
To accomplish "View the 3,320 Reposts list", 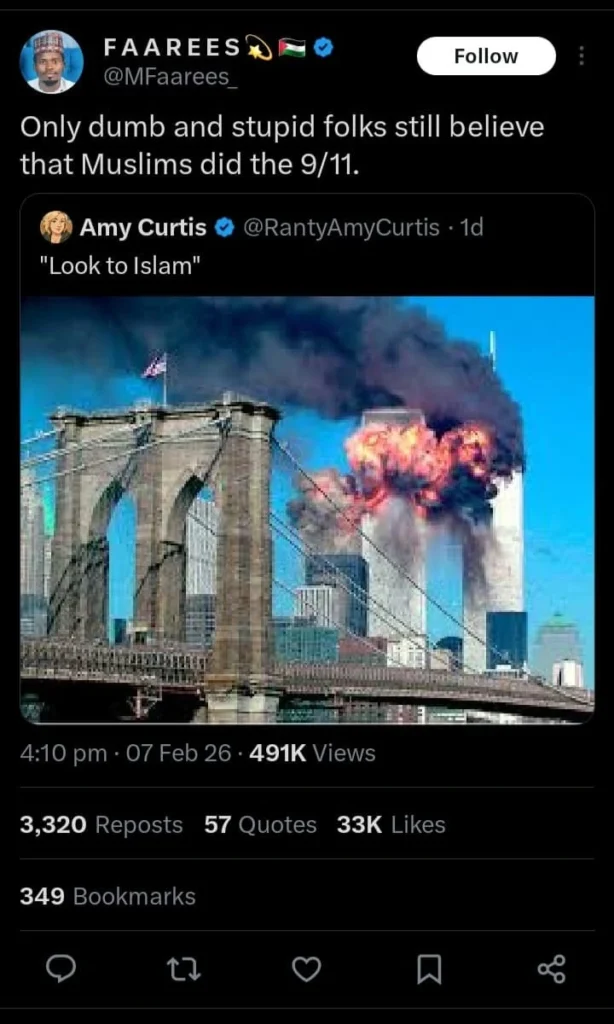I will coord(101,825).
